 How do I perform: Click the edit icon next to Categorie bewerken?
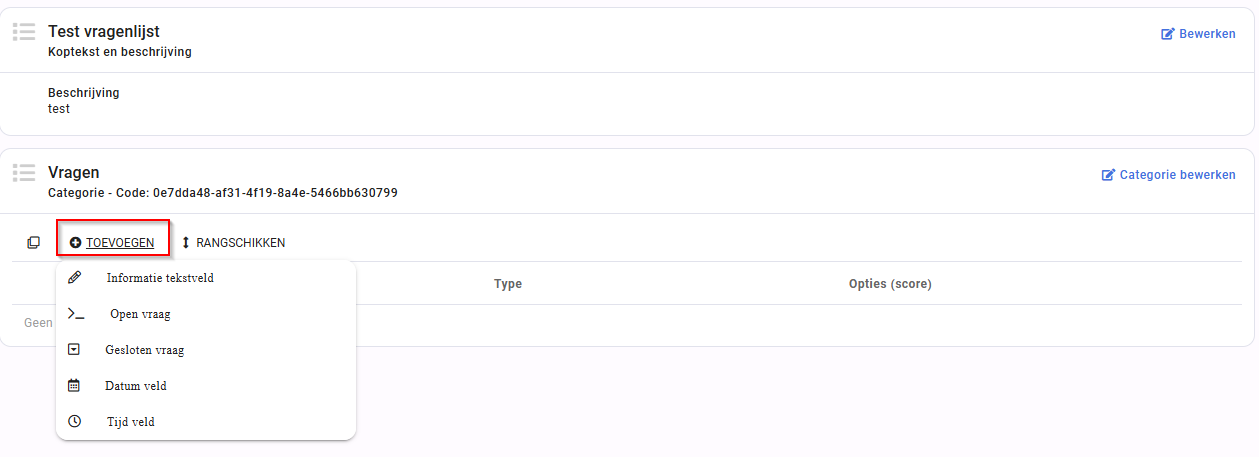(1108, 175)
